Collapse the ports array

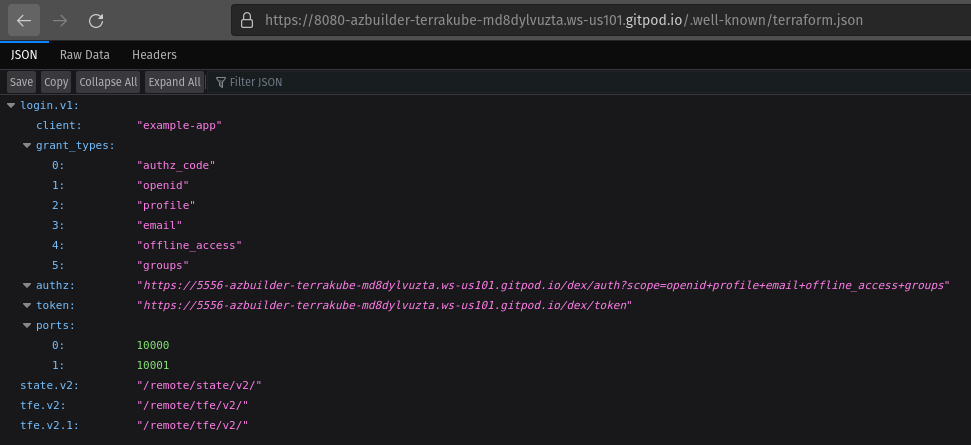27,325
